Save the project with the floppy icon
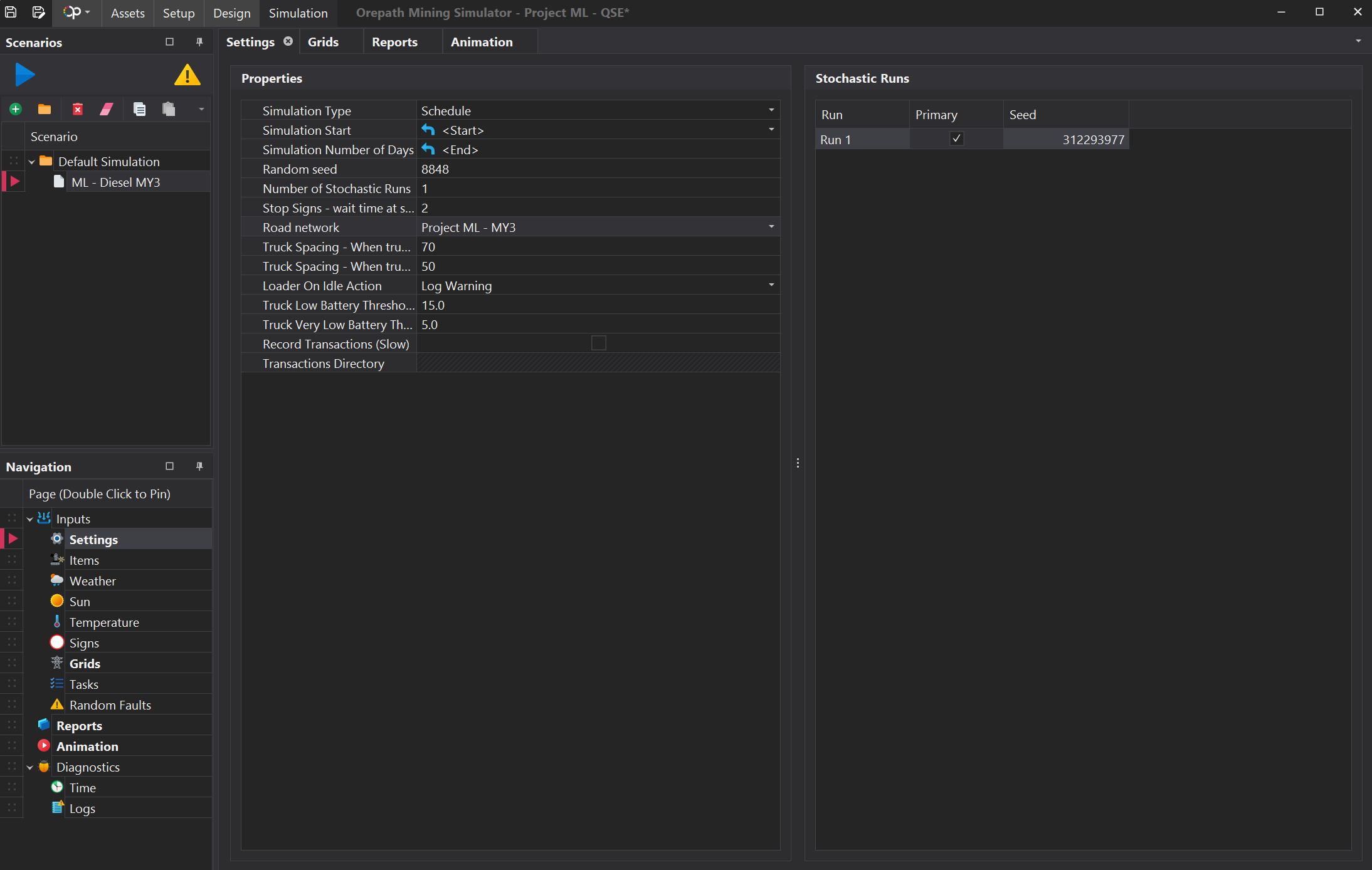Image resolution: width=1372 pixels, height=870 pixels. [11, 13]
